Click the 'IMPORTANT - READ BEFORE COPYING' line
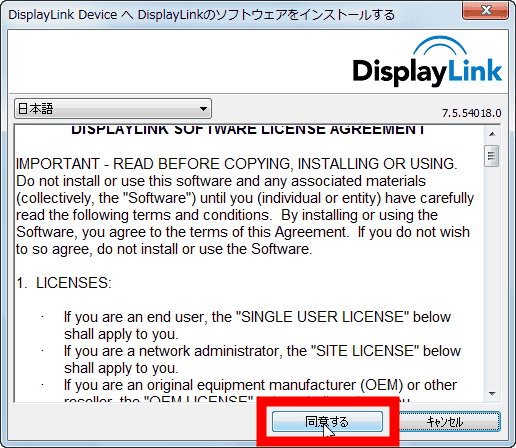 pyautogui.click(x=237, y=164)
